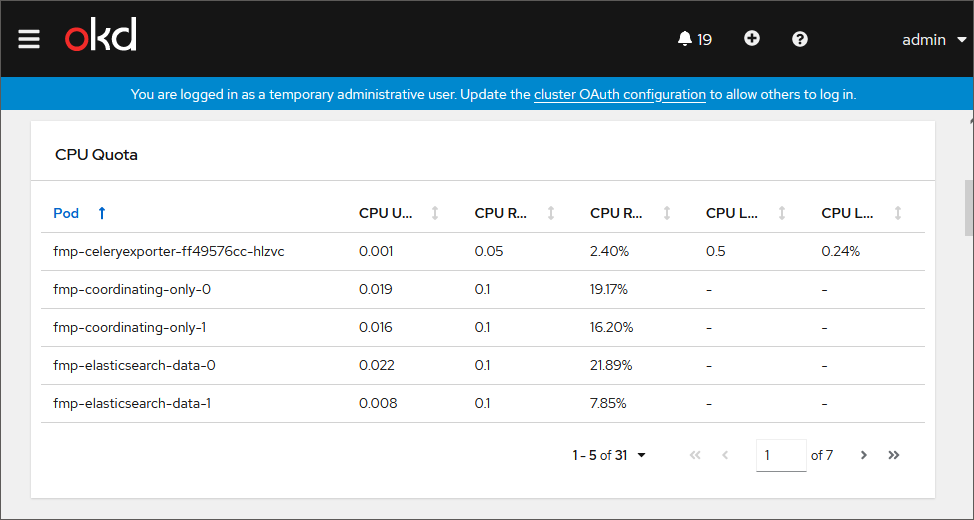
Task: Open the cluster OAuth configuration link
Action: (x=620, y=95)
